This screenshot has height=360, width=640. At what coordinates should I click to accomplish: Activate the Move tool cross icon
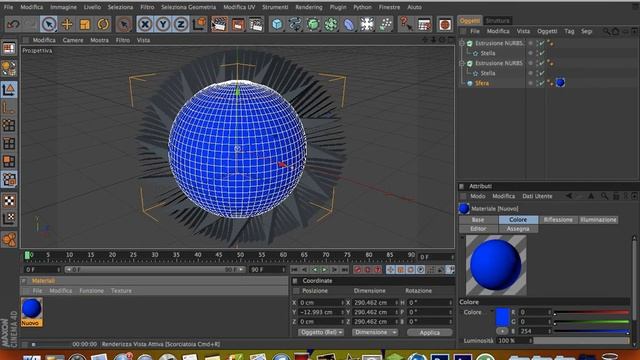point(67,24)
